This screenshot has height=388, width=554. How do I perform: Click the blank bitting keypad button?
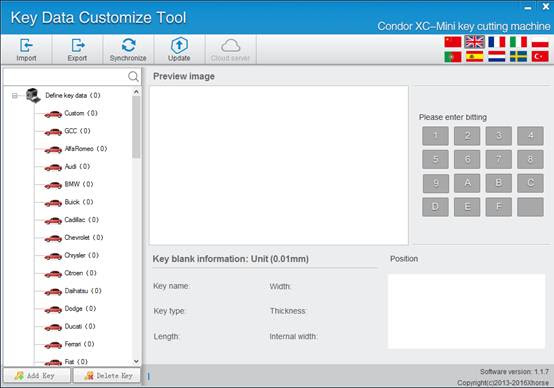point(530,207)
